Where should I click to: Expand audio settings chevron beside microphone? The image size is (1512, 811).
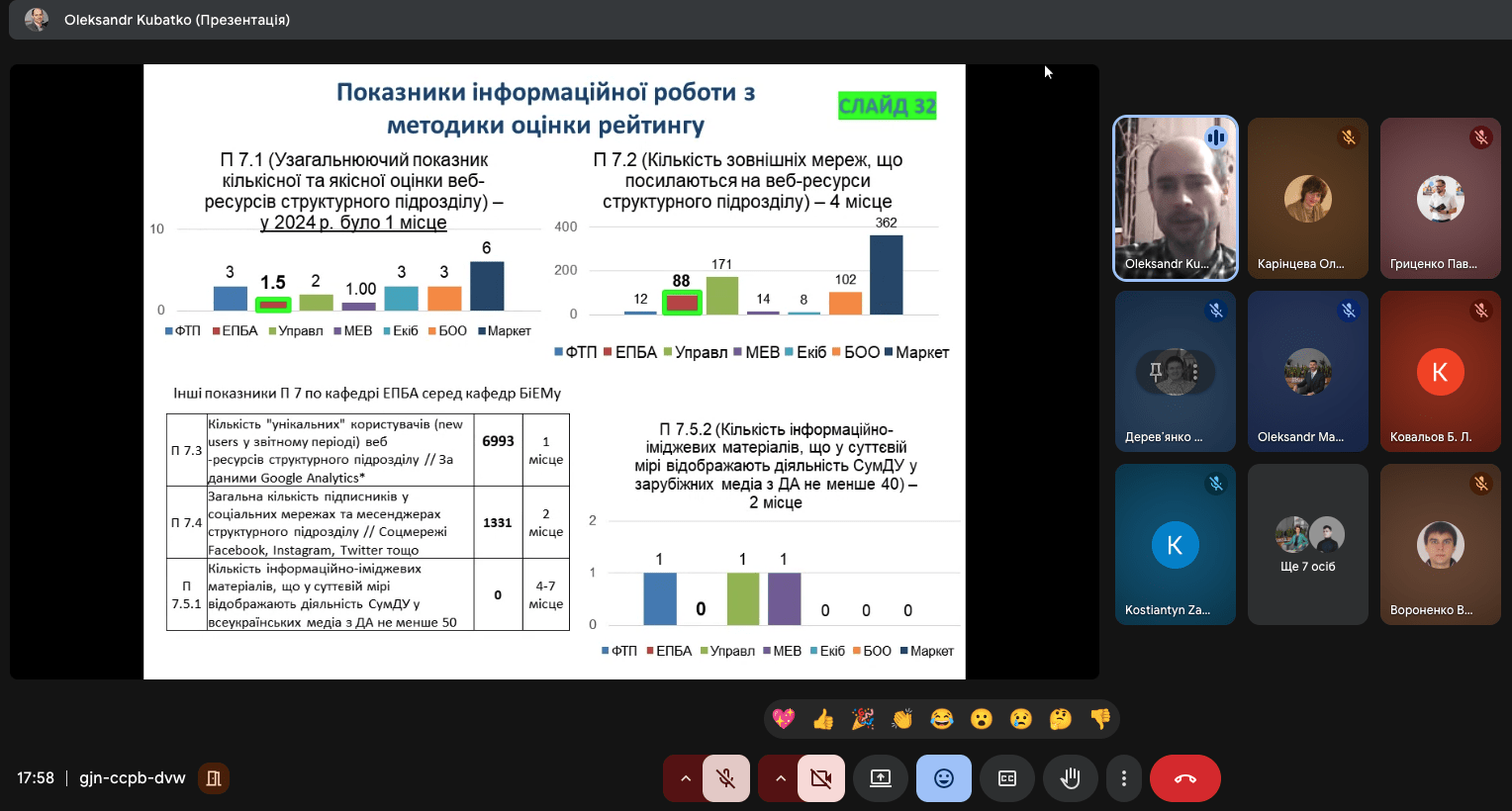685,778
